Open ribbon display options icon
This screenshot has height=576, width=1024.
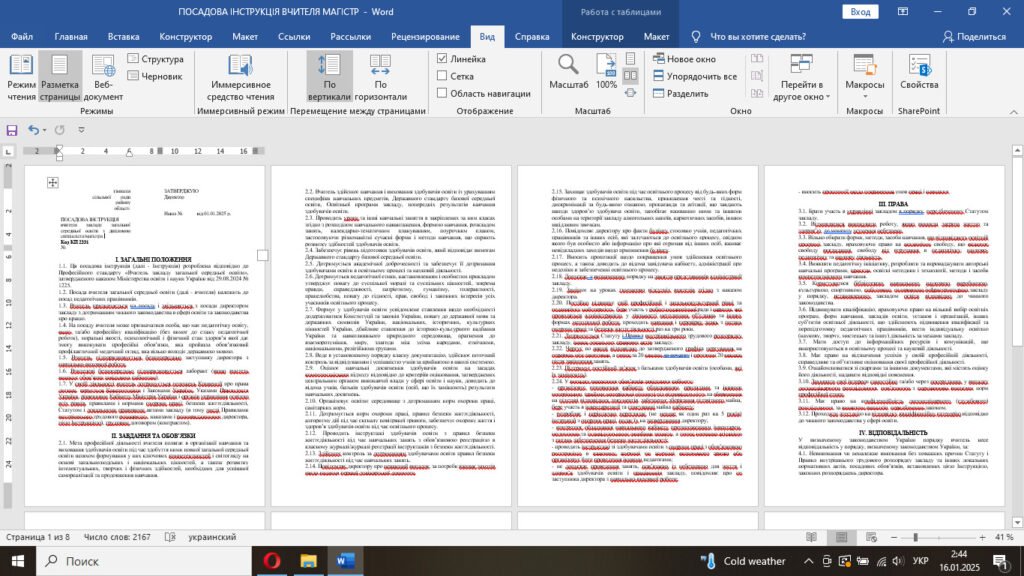903,11
